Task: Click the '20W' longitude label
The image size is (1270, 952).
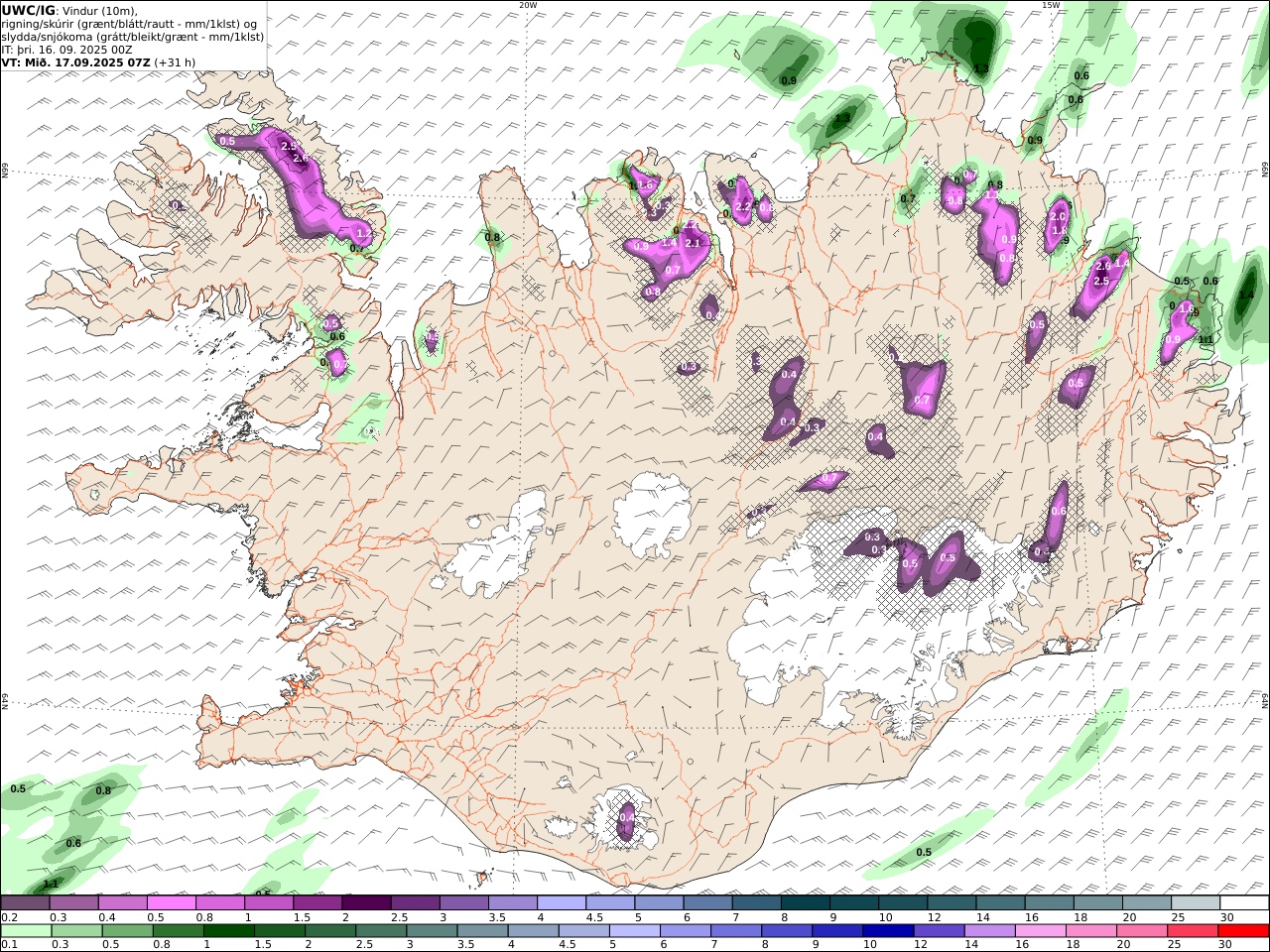Action: tap(528, 5)
